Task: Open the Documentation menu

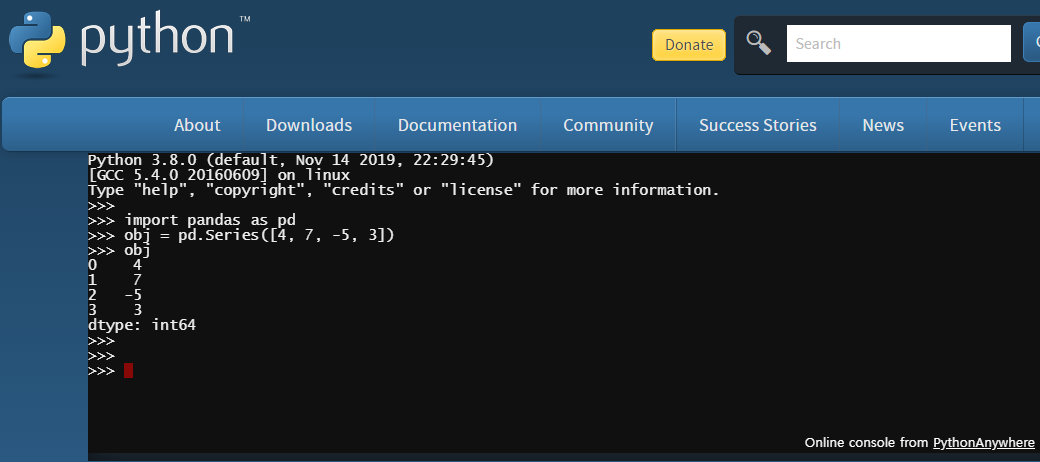Action: tap(457, 125)
